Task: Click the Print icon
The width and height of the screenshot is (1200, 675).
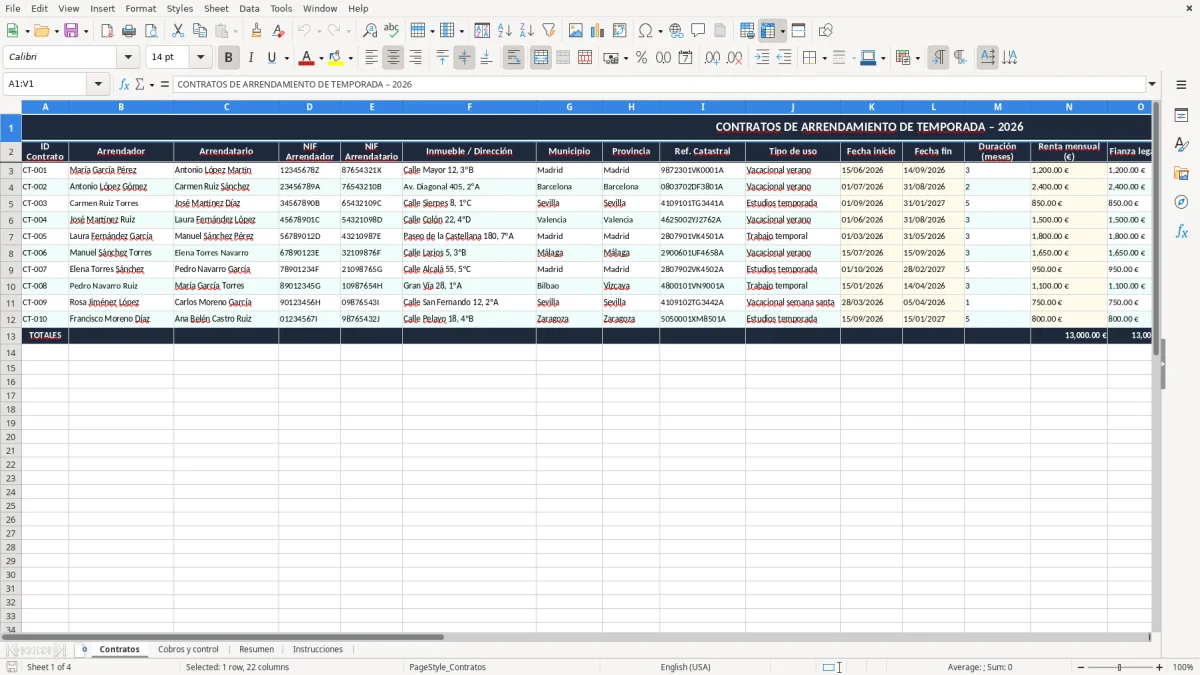Action: [x=129, y=31]
